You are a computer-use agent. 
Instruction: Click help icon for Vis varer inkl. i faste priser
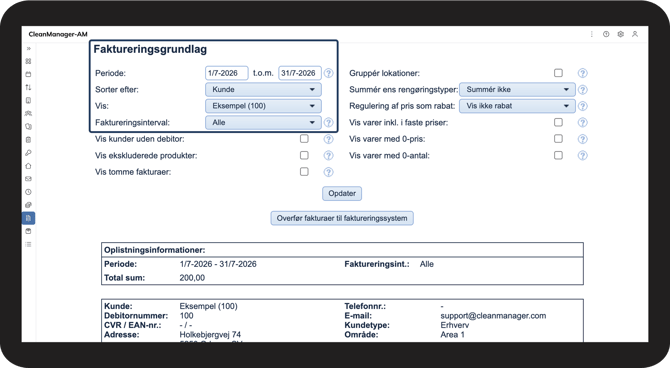click(582, 123)
